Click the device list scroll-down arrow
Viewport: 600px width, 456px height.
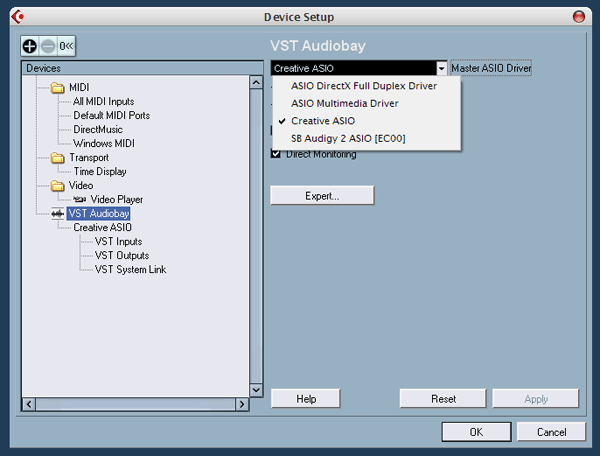click(x=256, y=390)
